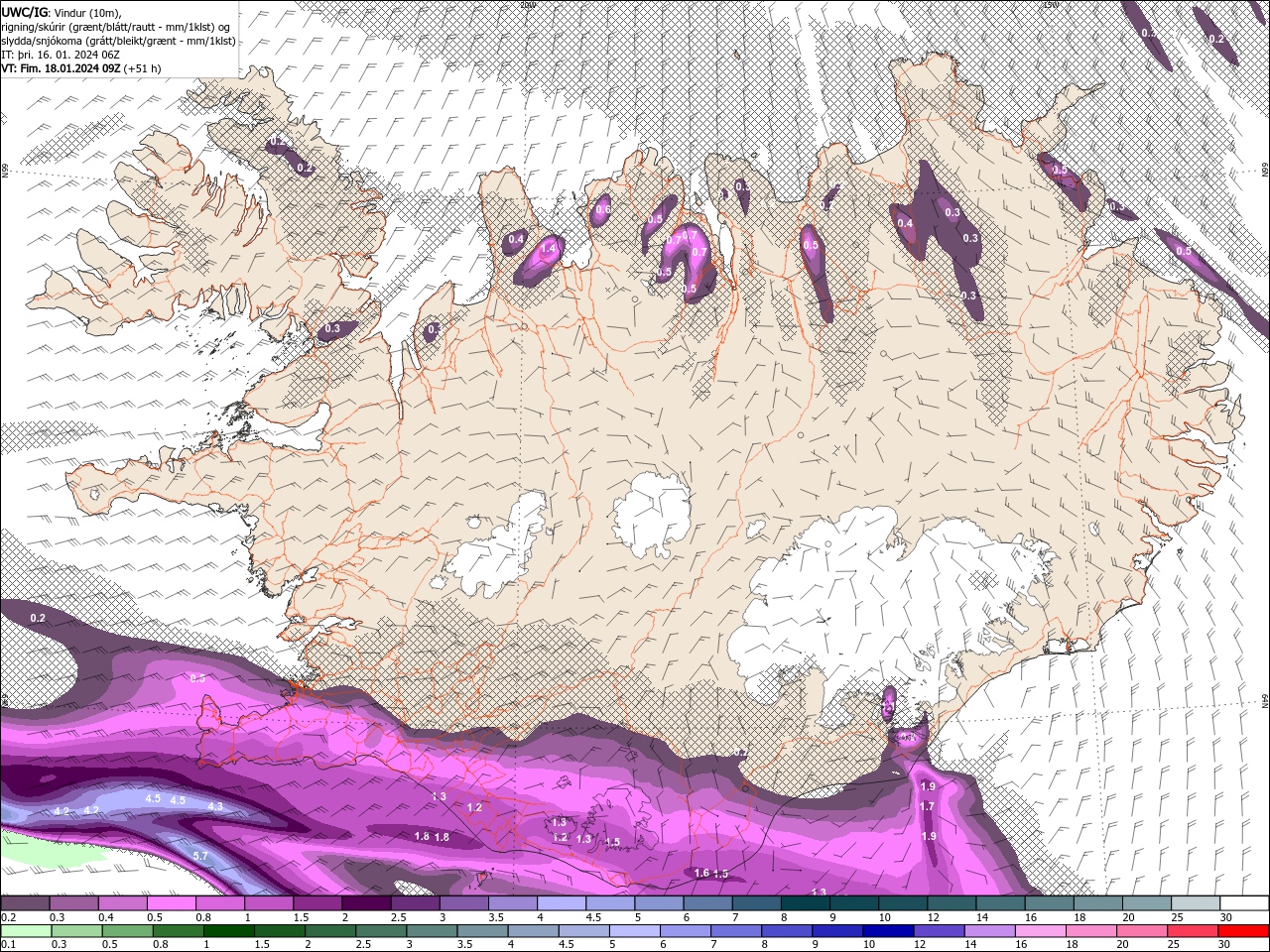Select the light lavender 4 swatch in upper legend
This screenshot has height=952, width=1270.
(x=562, y=903)
